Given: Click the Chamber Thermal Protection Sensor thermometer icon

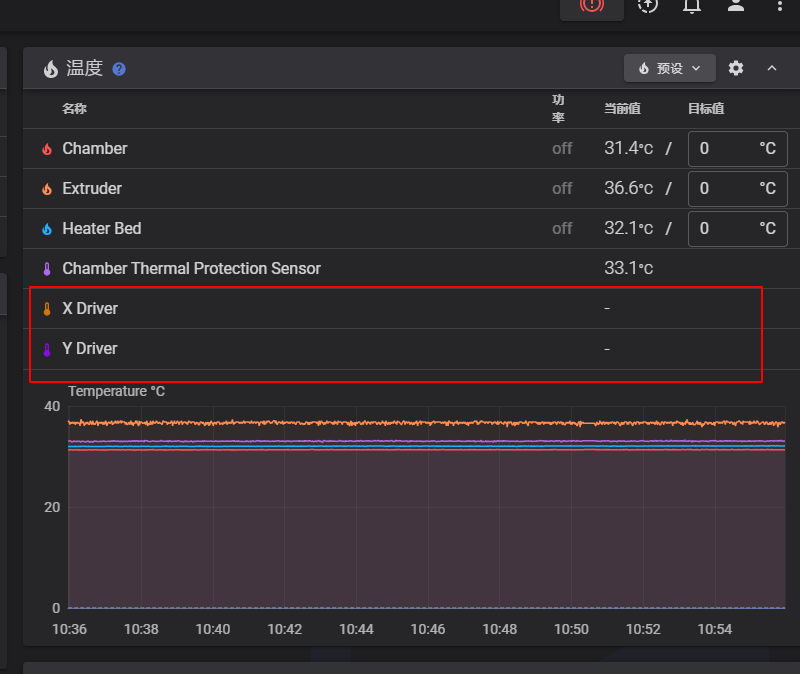Looking at the screenshot, I should (47, 269).
